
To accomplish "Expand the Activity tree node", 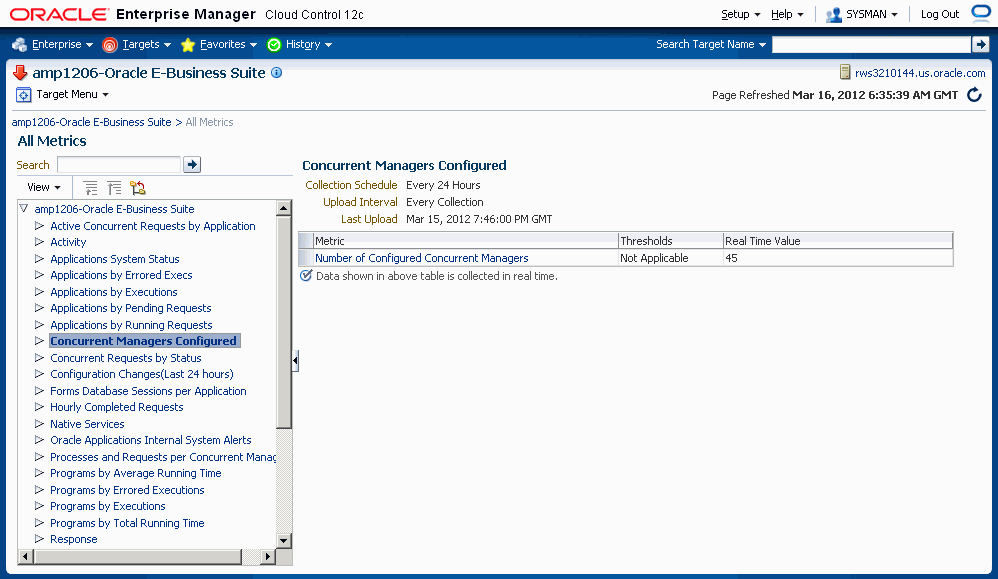I will pyautogui.click(x=39, y=242).
